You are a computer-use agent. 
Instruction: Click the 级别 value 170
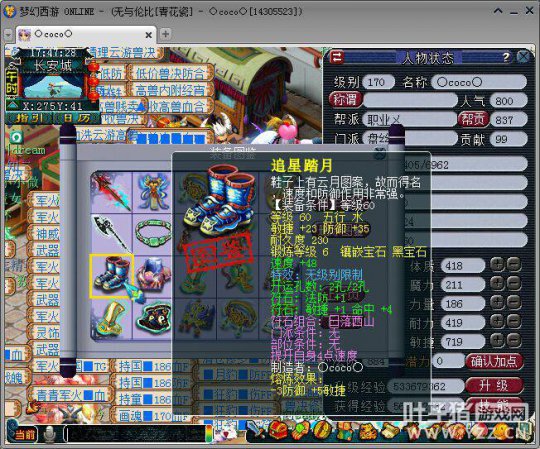(x=378, y=82)
